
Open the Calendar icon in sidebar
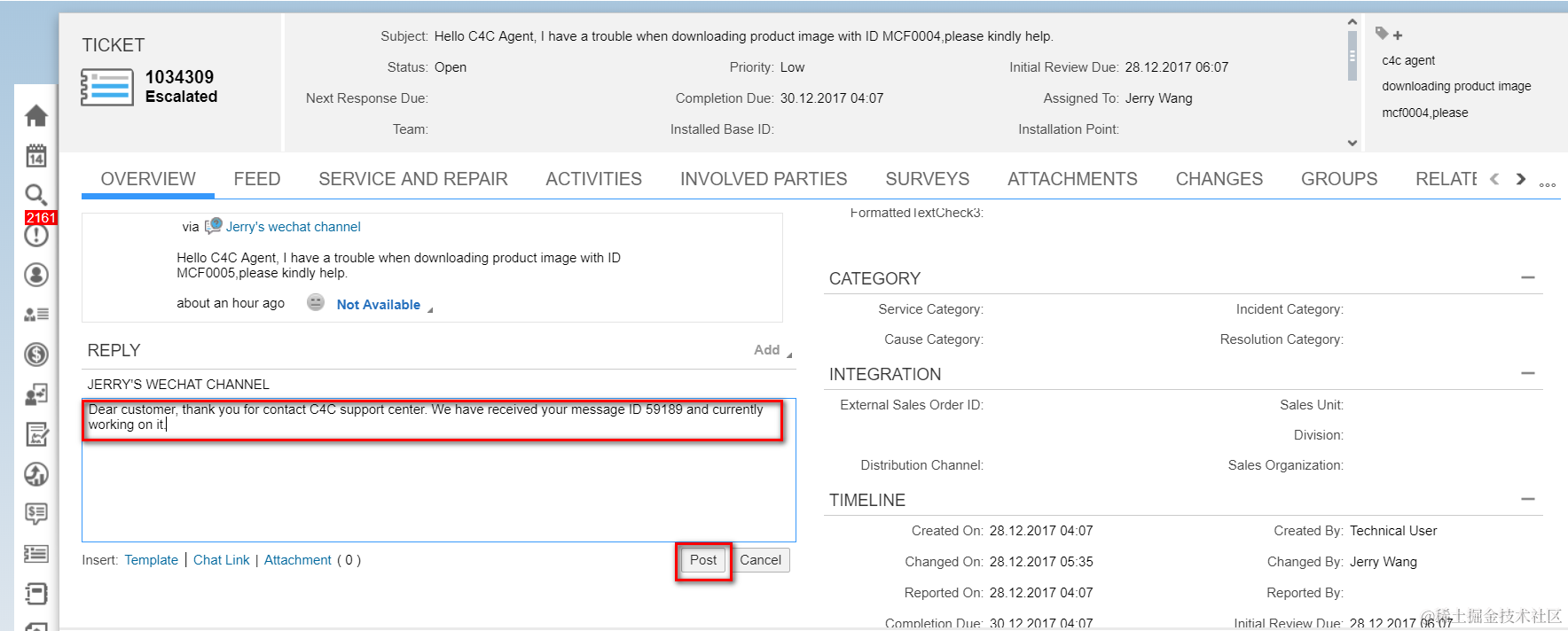coord(36,156)
